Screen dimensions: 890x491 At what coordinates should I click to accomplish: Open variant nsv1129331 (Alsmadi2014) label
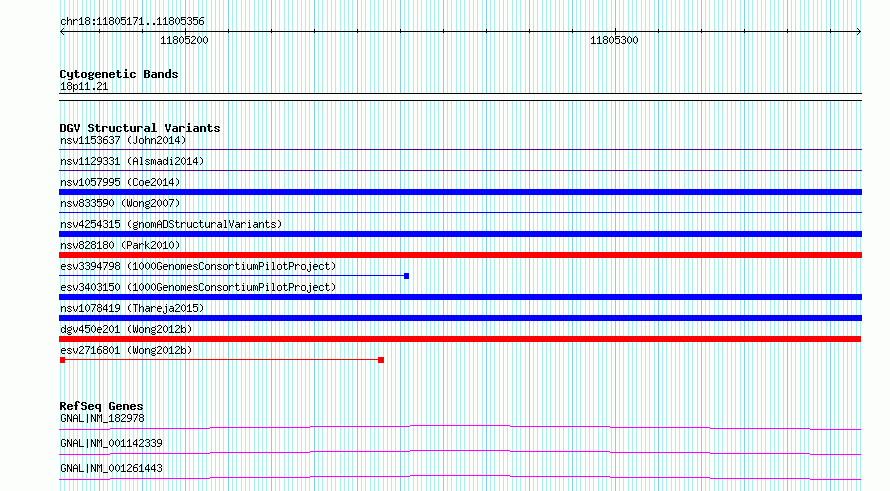coord(132,161)
